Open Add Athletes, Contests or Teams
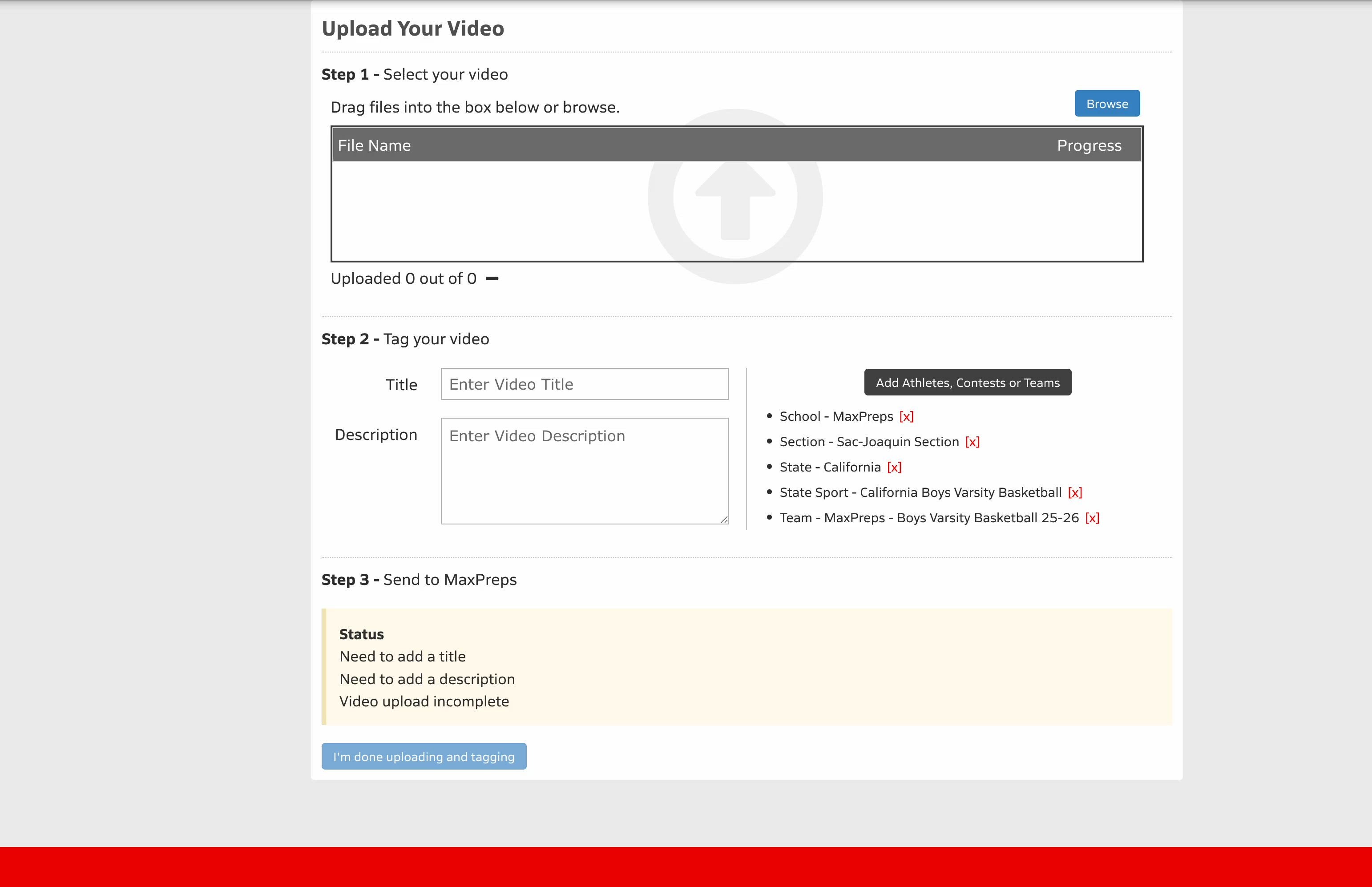1372x887 pixels. pos(967,383)
